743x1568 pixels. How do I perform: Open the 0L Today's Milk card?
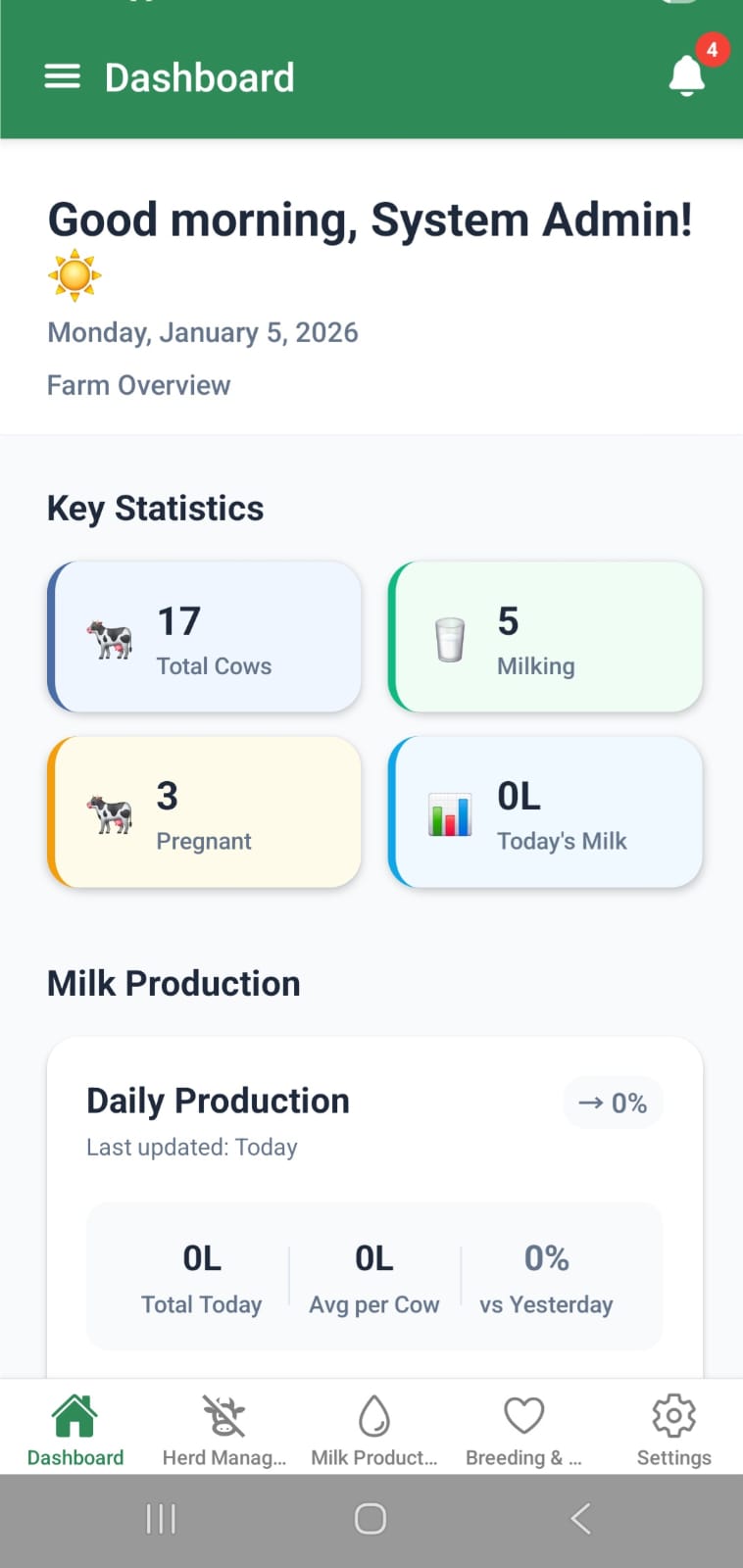coord(546,812)
